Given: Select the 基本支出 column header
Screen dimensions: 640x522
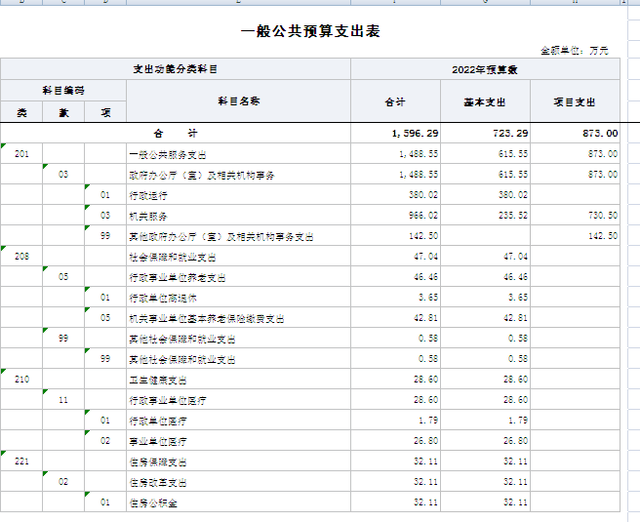Looking at the screenshot, I should 484,102.
